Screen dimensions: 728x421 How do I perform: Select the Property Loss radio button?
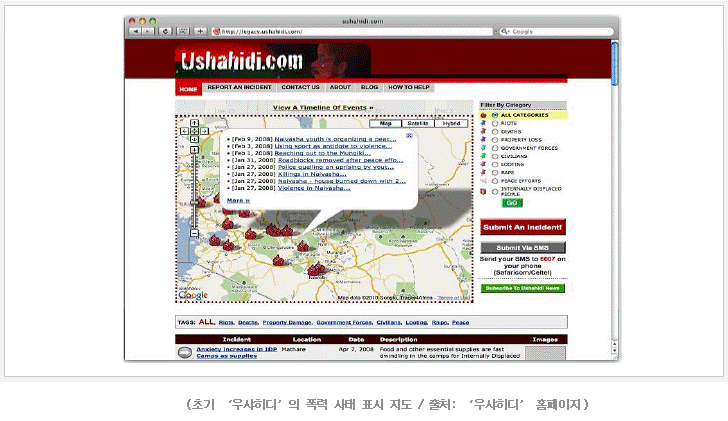click(495, 140)
